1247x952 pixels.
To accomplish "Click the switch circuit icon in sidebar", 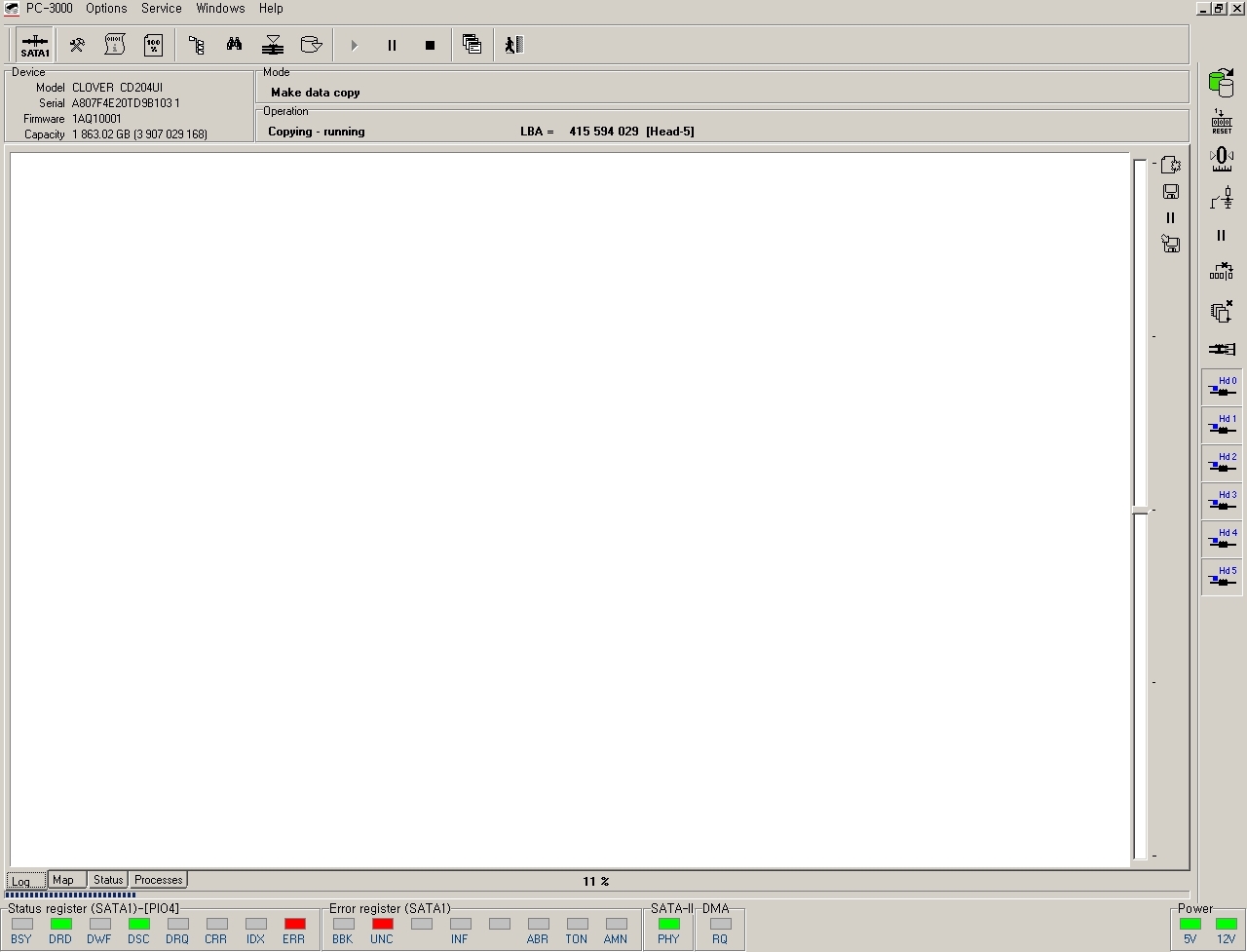I will click(x=1222, y=198).
